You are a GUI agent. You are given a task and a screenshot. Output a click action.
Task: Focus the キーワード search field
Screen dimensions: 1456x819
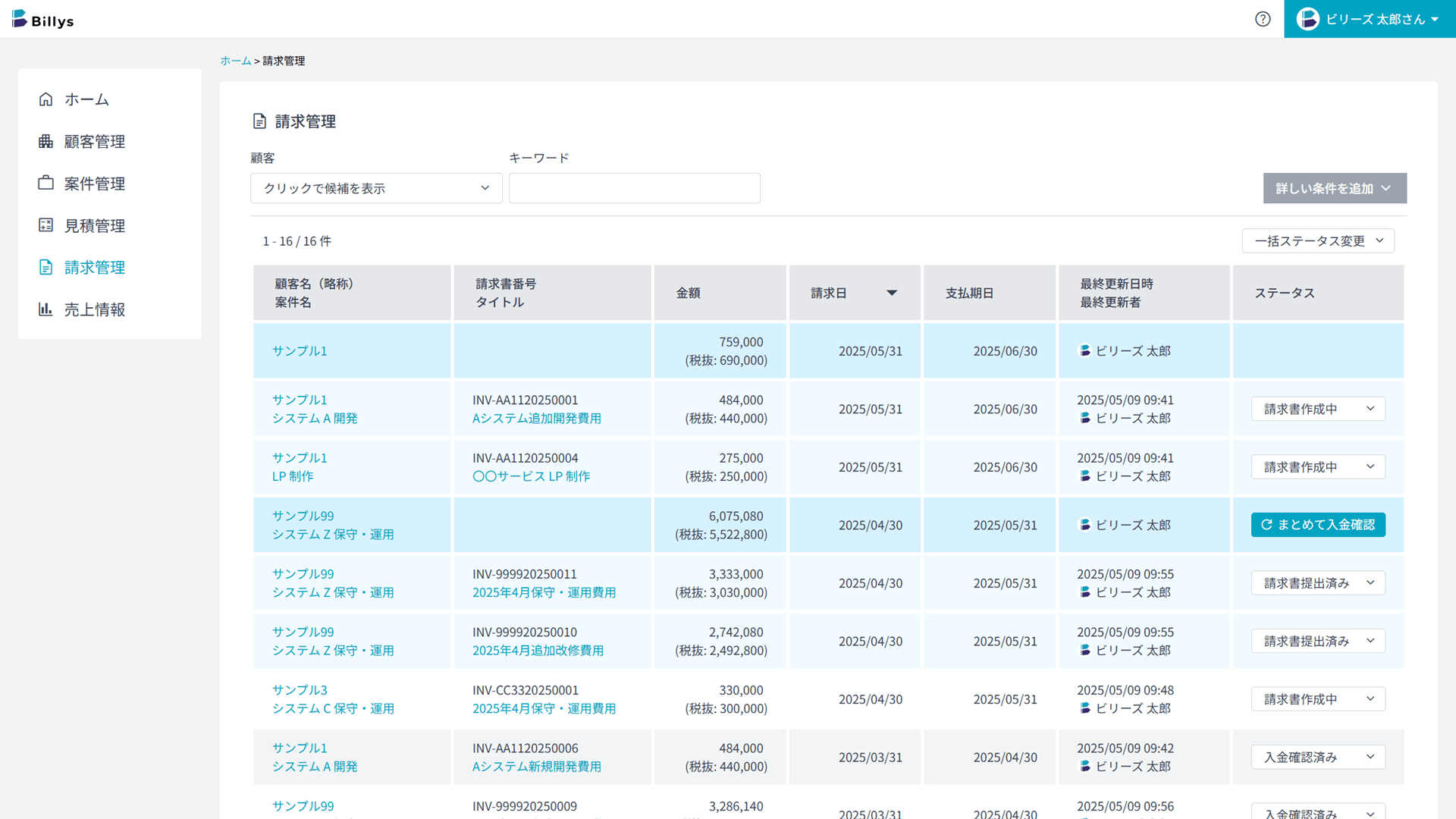(634, 188)
